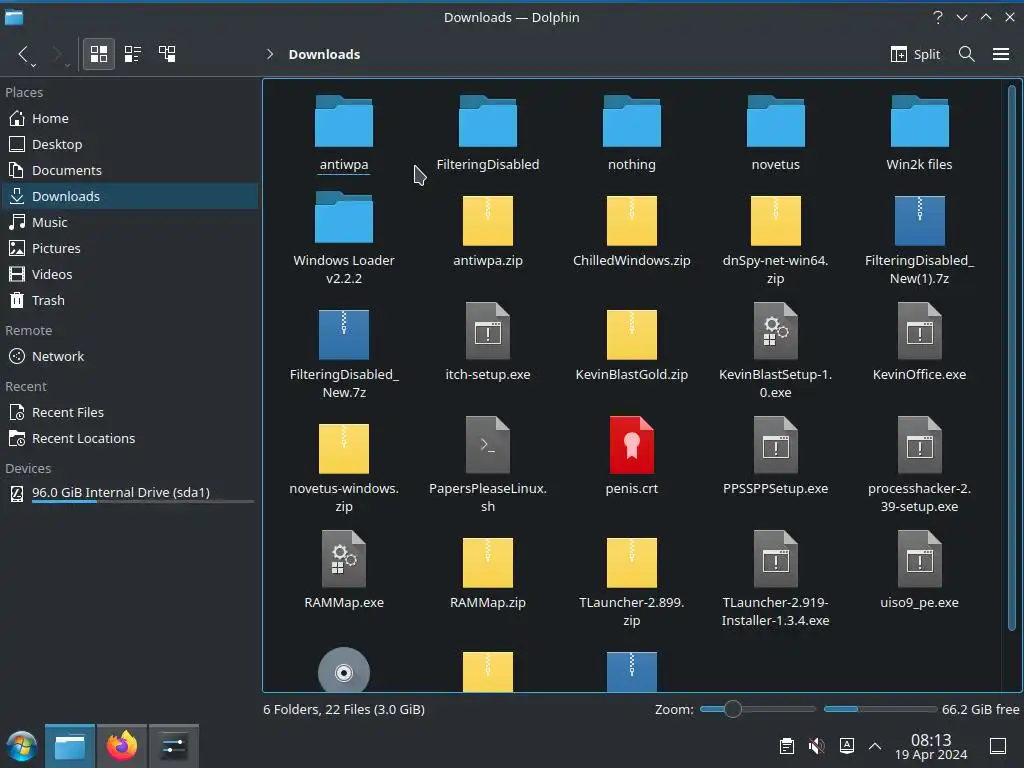The image size is (1024, 768).
Task: Select RAMMap.exe file
Action: (344, 569)
